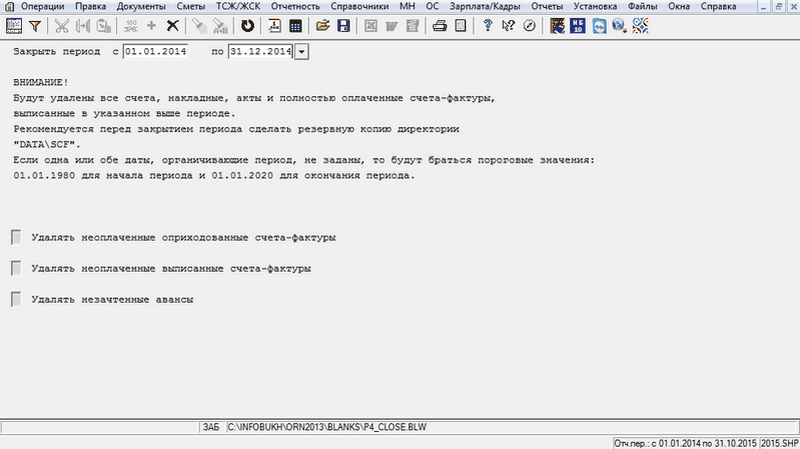The height and width of the screenshot is (449, 800).
Task: Click the scissors cut icon
Action: pyautogui.click(x=62, y=26)
